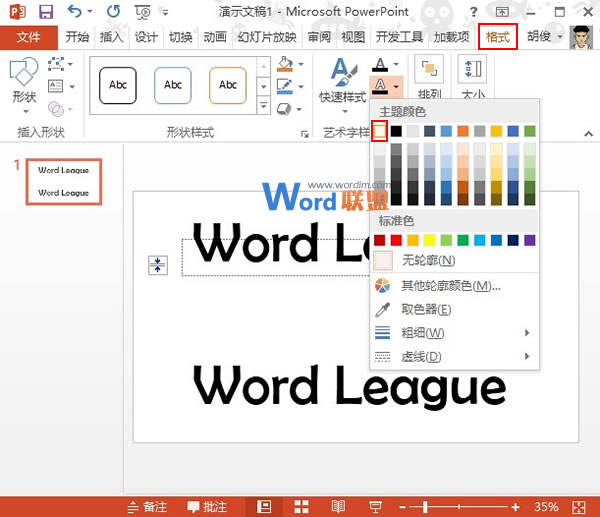
Task: Expand Shape Fill dropdown arrow
Action: (301, 64)
